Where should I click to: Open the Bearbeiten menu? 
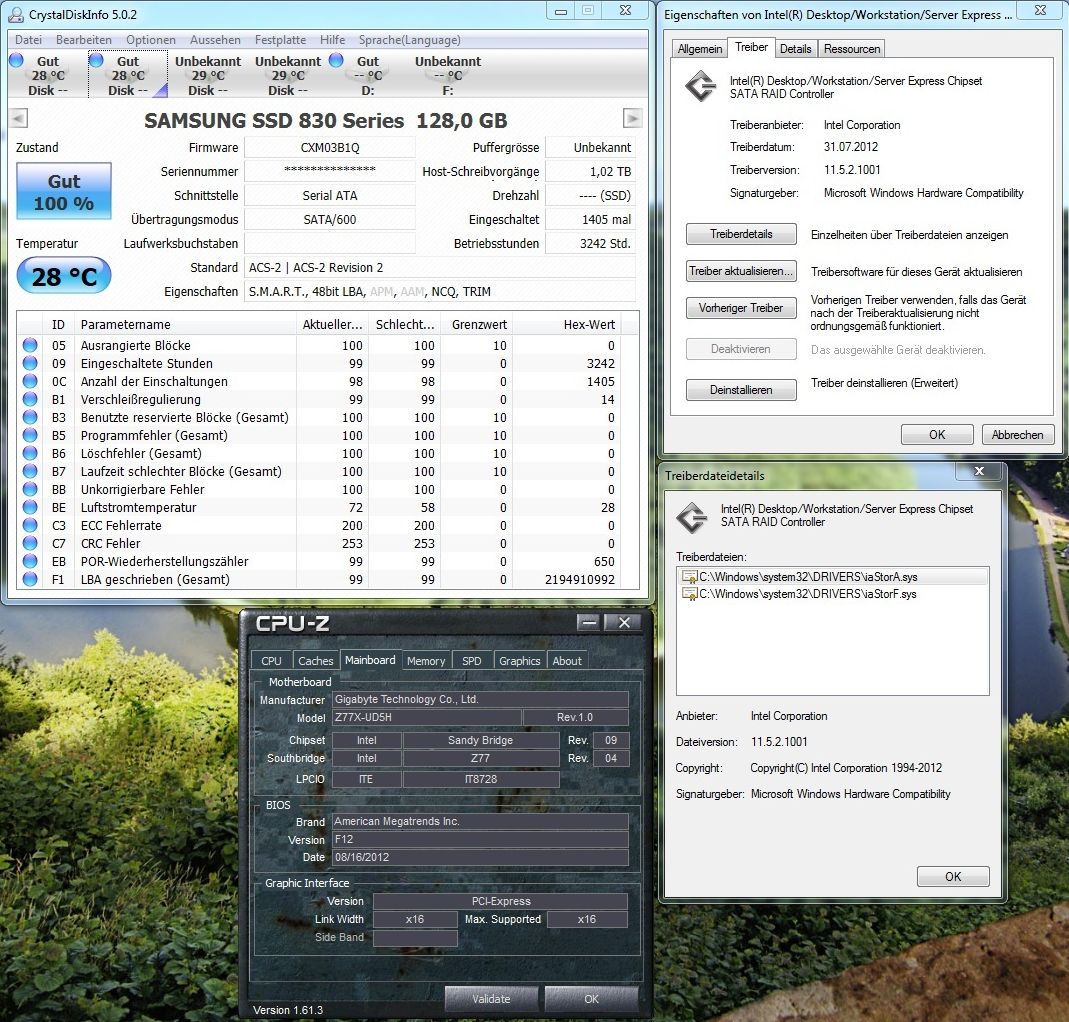click(84, 40)
